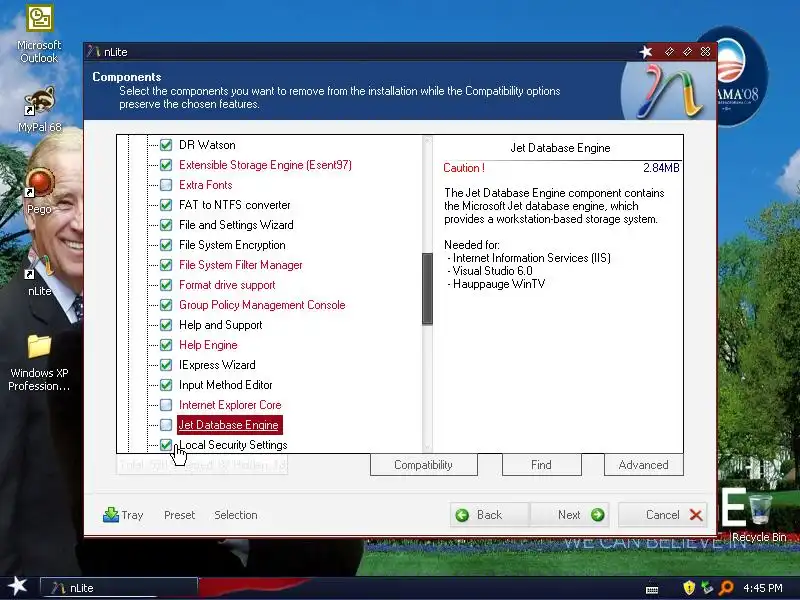Viewport: 800px width, 600px height.
Task: Open the Recycle Bin icon
Action: 759,516
